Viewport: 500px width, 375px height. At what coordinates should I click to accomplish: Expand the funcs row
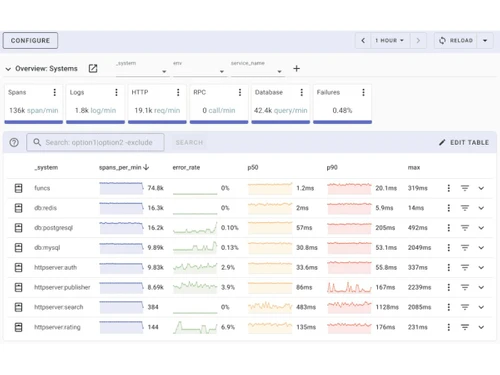481,188
